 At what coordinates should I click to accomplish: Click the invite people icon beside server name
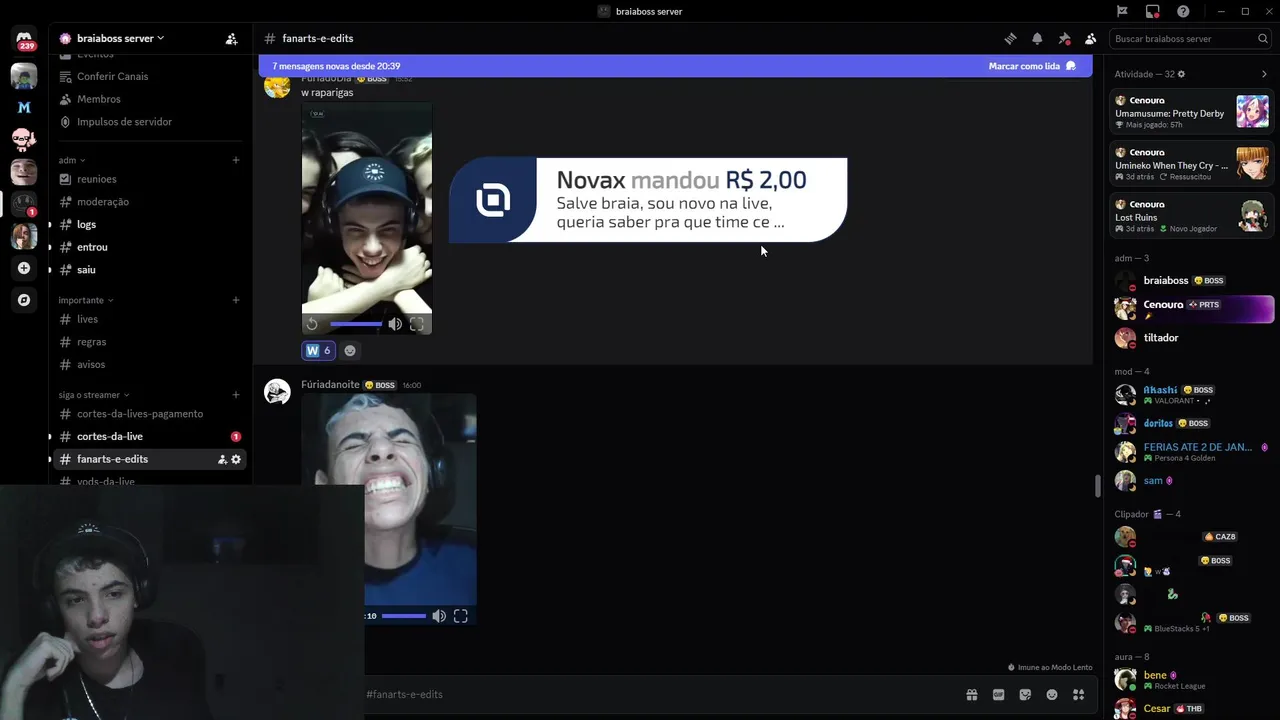231,39
